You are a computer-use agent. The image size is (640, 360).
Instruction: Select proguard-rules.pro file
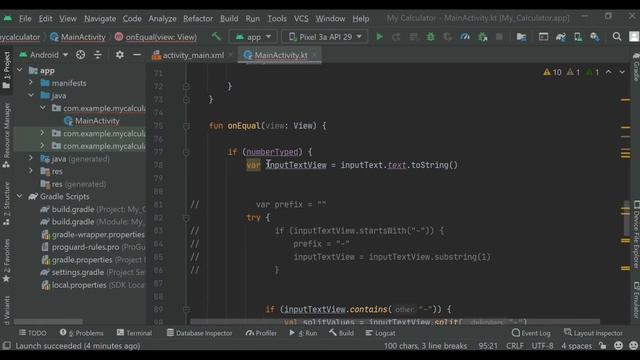point(92,247)
